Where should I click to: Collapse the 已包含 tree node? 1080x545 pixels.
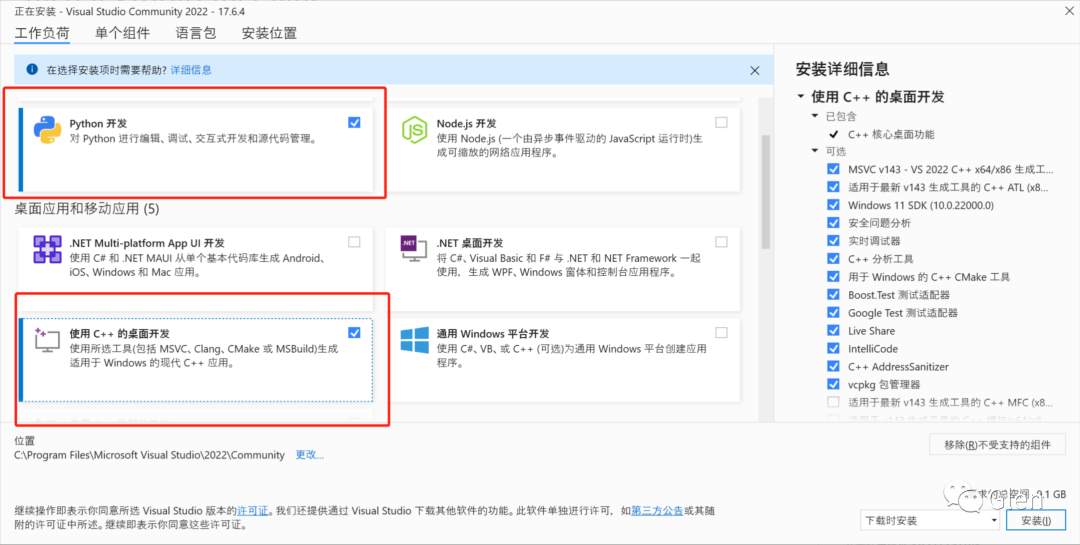(x=816, y=116)
